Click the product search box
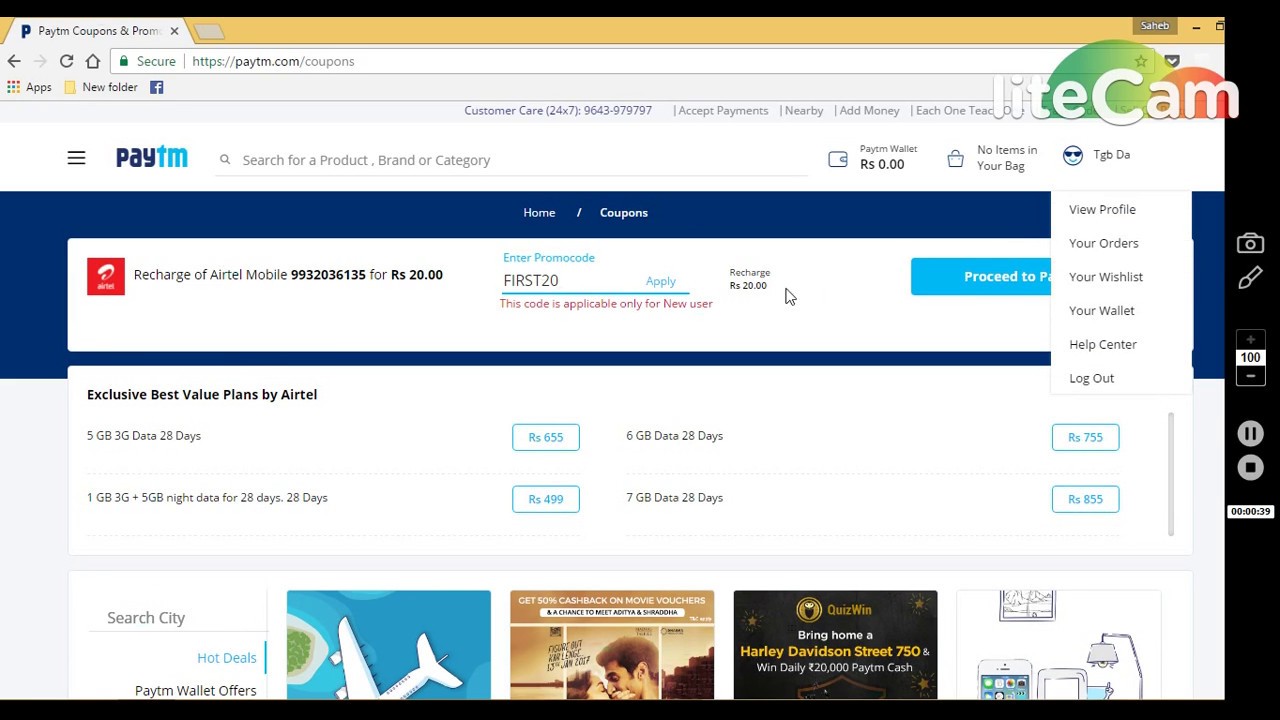The width and height of the screenshot is (1280, 720). click(x=512, y=160)
